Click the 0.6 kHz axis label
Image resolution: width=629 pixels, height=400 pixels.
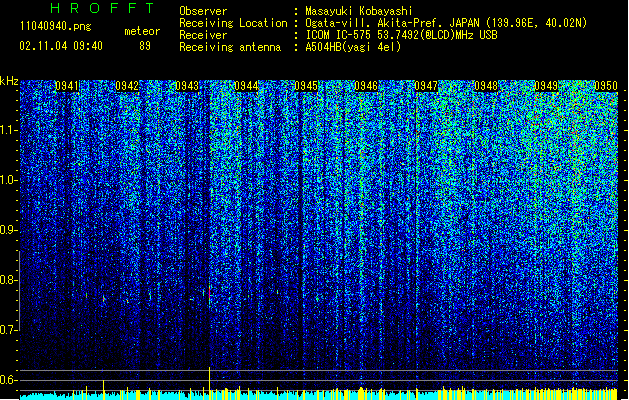pos(9,380)
